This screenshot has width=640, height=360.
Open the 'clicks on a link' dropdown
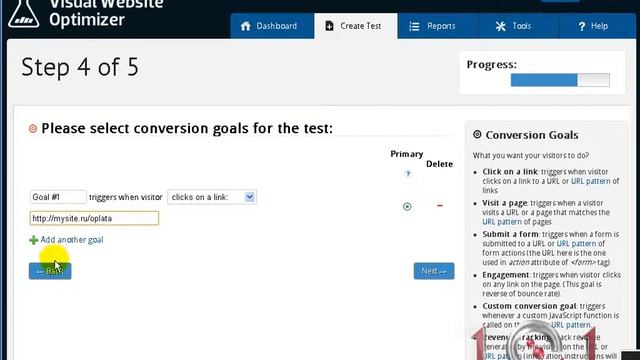(212, 197)
